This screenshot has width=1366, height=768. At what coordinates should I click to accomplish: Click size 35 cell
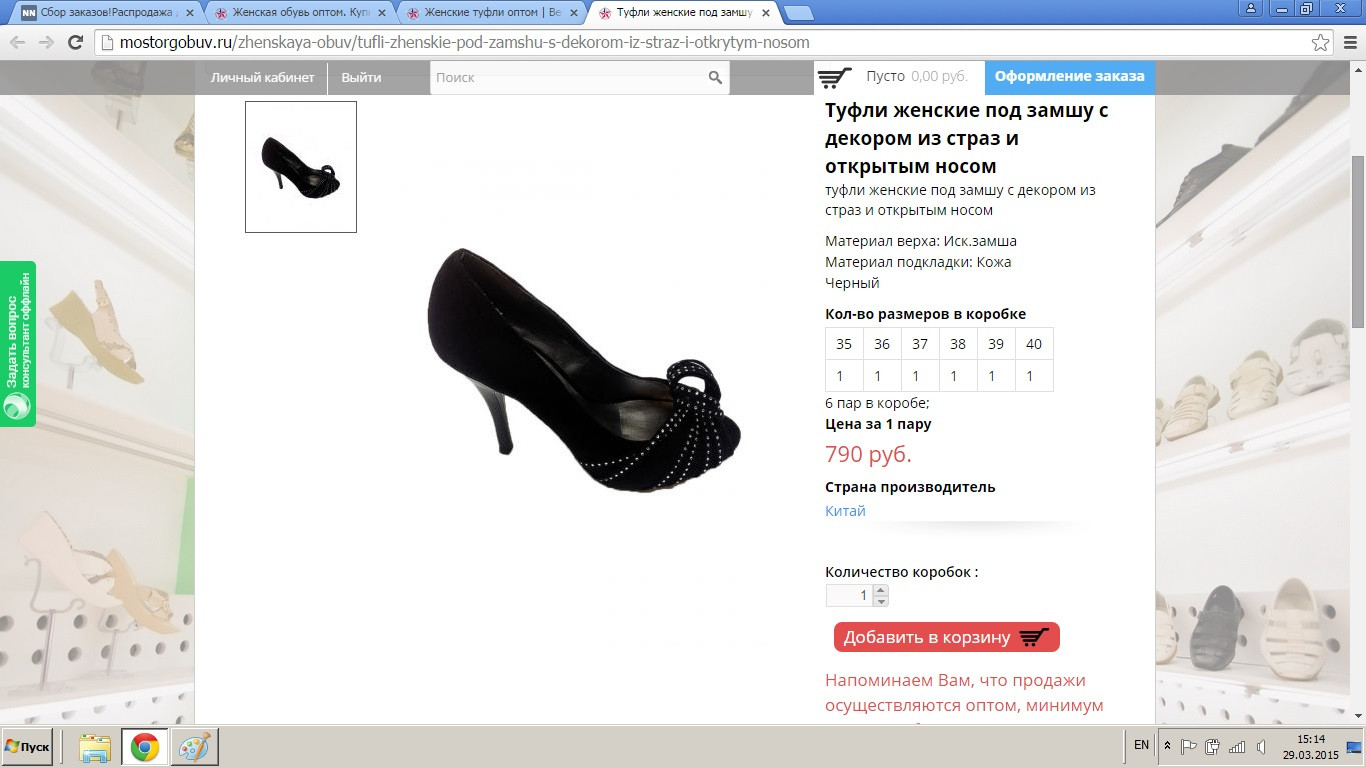(x=844, y=344)
